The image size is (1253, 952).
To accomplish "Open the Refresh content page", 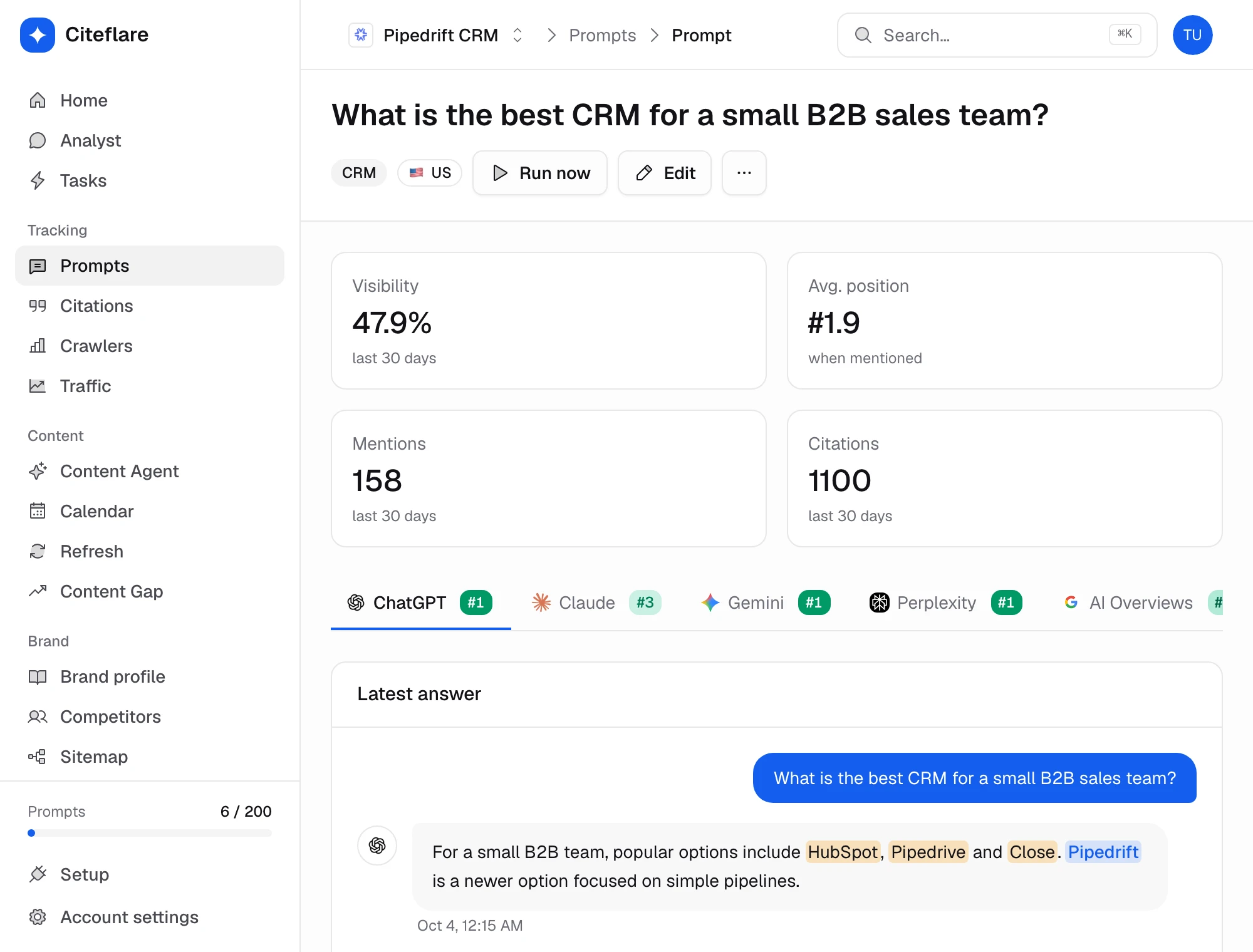I will click(150, 551).
